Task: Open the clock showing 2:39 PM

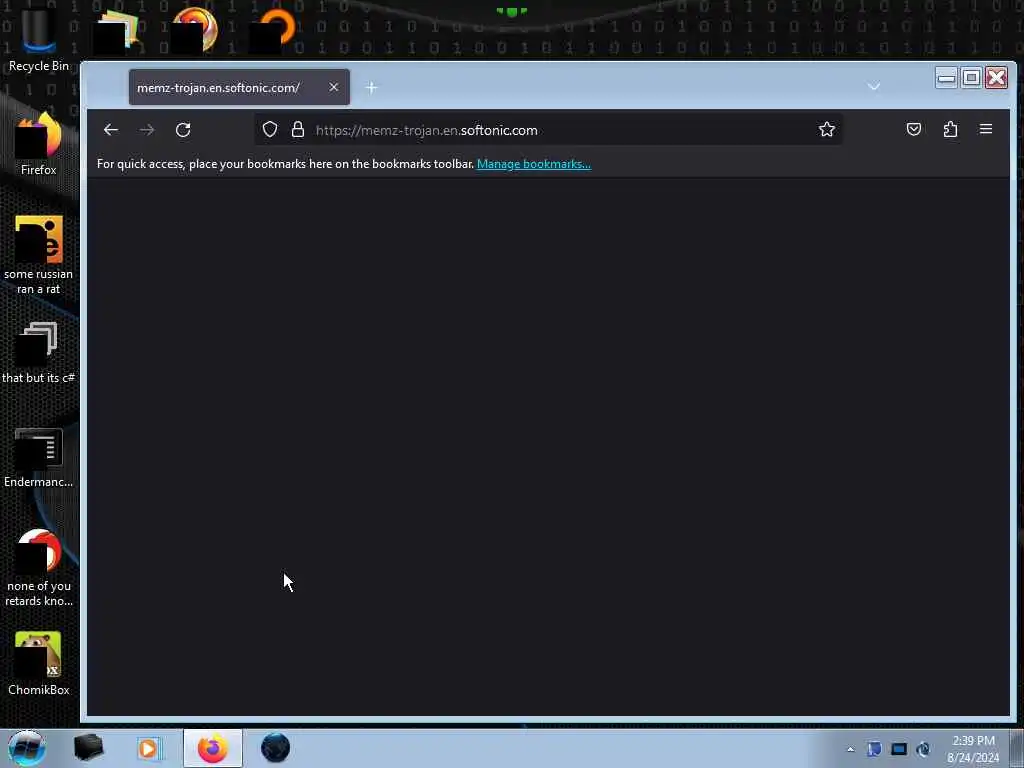Action: click(973, 749)
